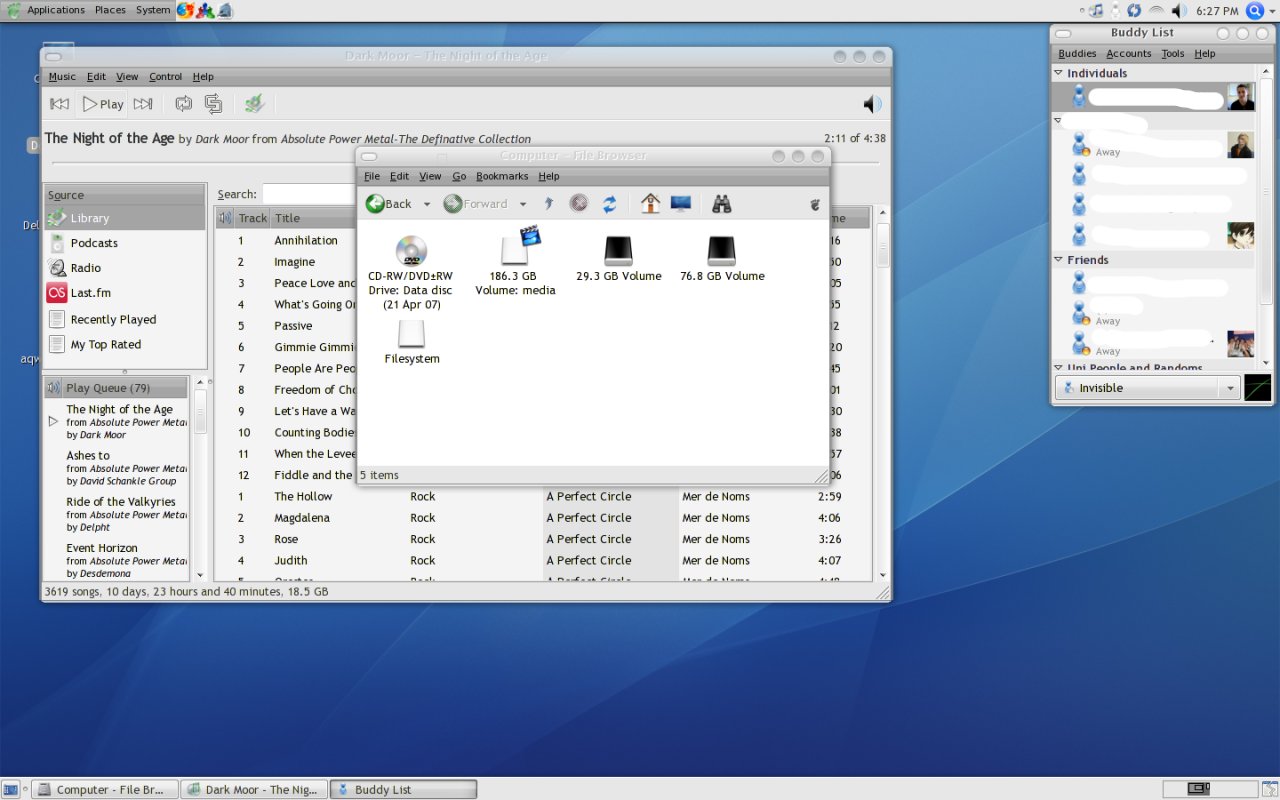Open Last.fm source in sidebar
The height and width of the screenshot is (800, 1280).
click(125, 293)
